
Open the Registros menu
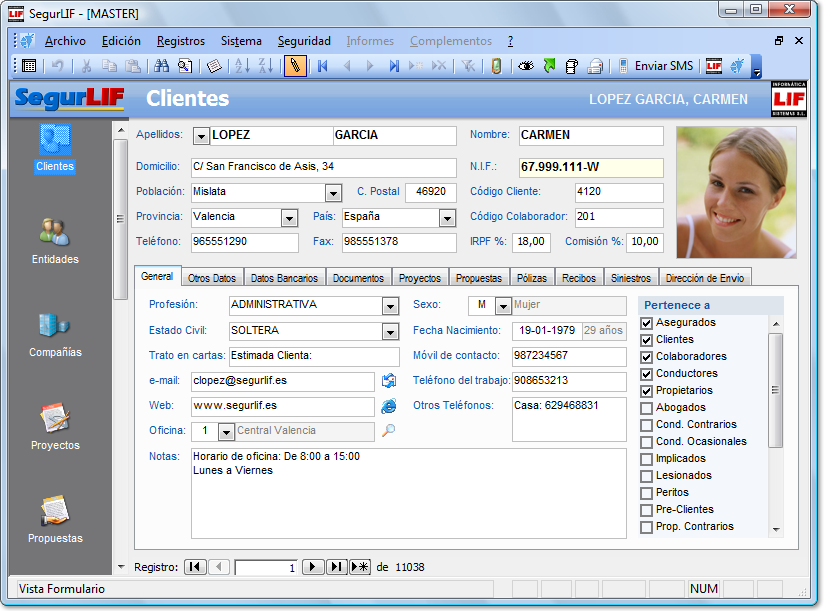(x=180, y=41)
